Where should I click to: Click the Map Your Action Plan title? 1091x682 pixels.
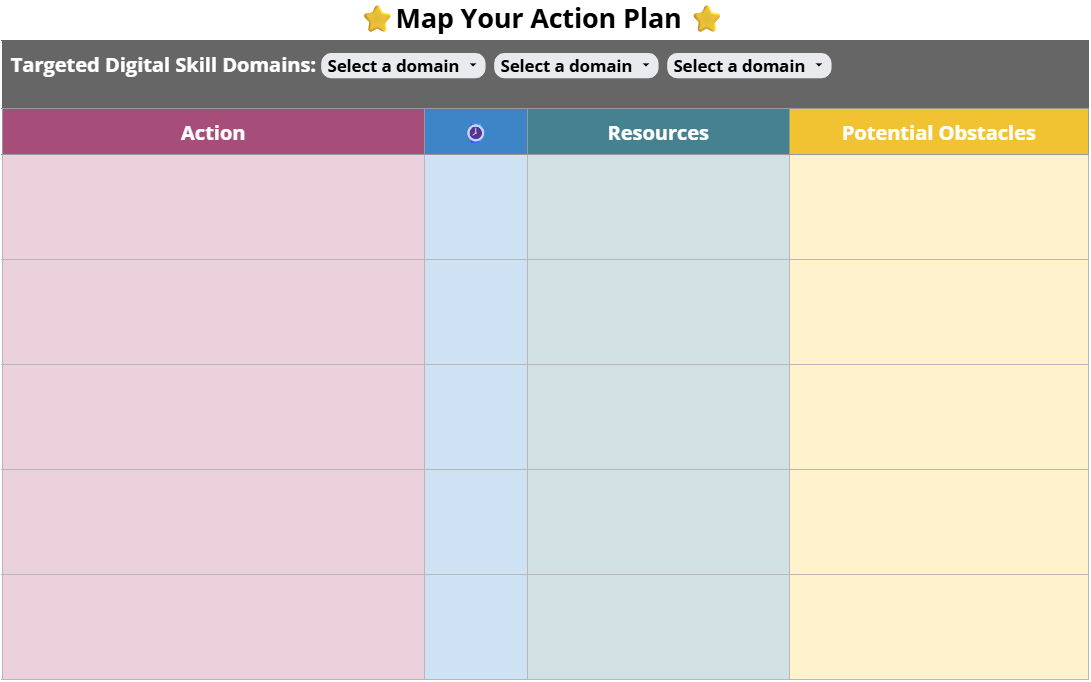tap(543, 18)
